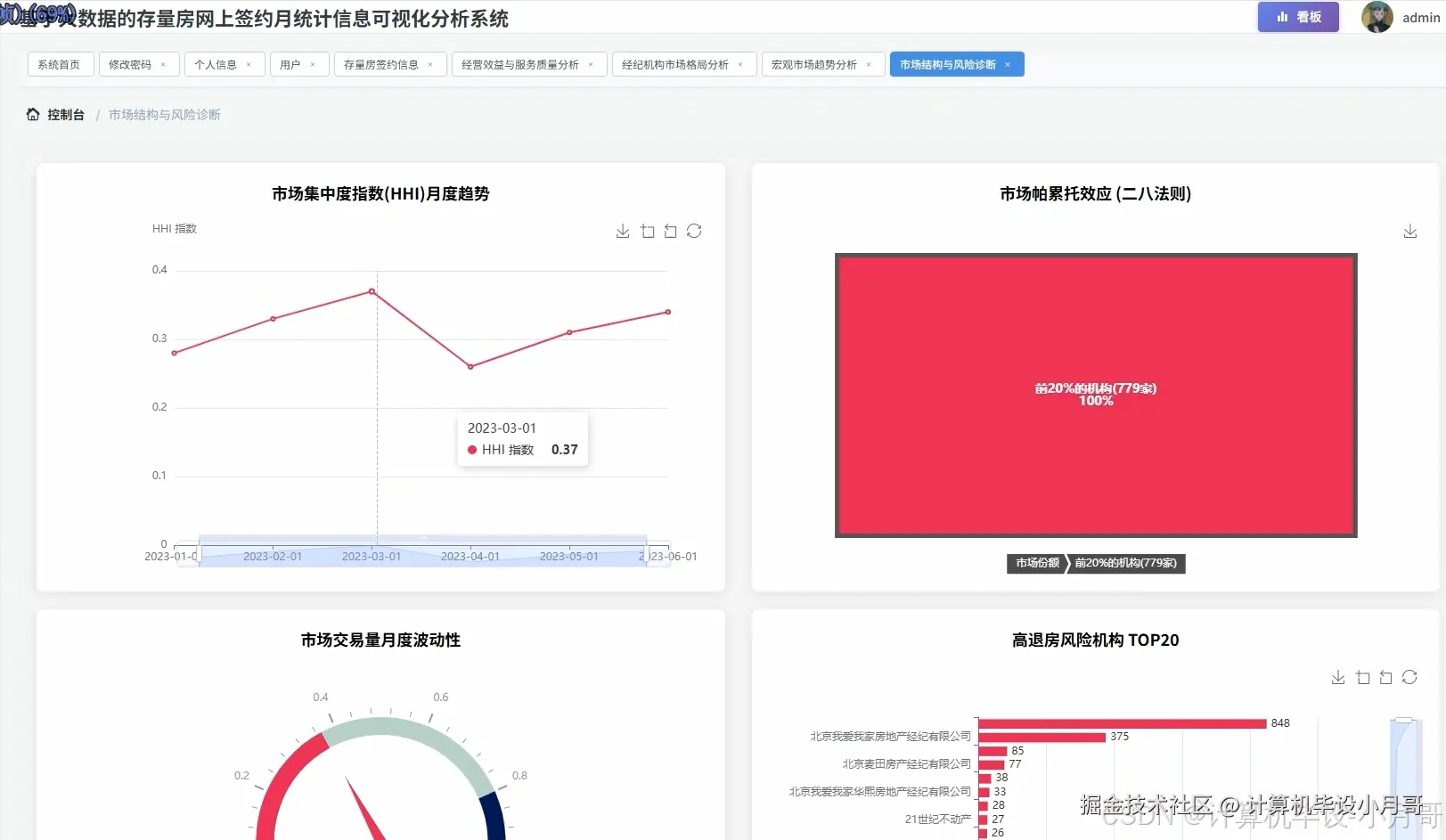Download the 高退房风险机构 TOP20 chart image

point(1337,677)
